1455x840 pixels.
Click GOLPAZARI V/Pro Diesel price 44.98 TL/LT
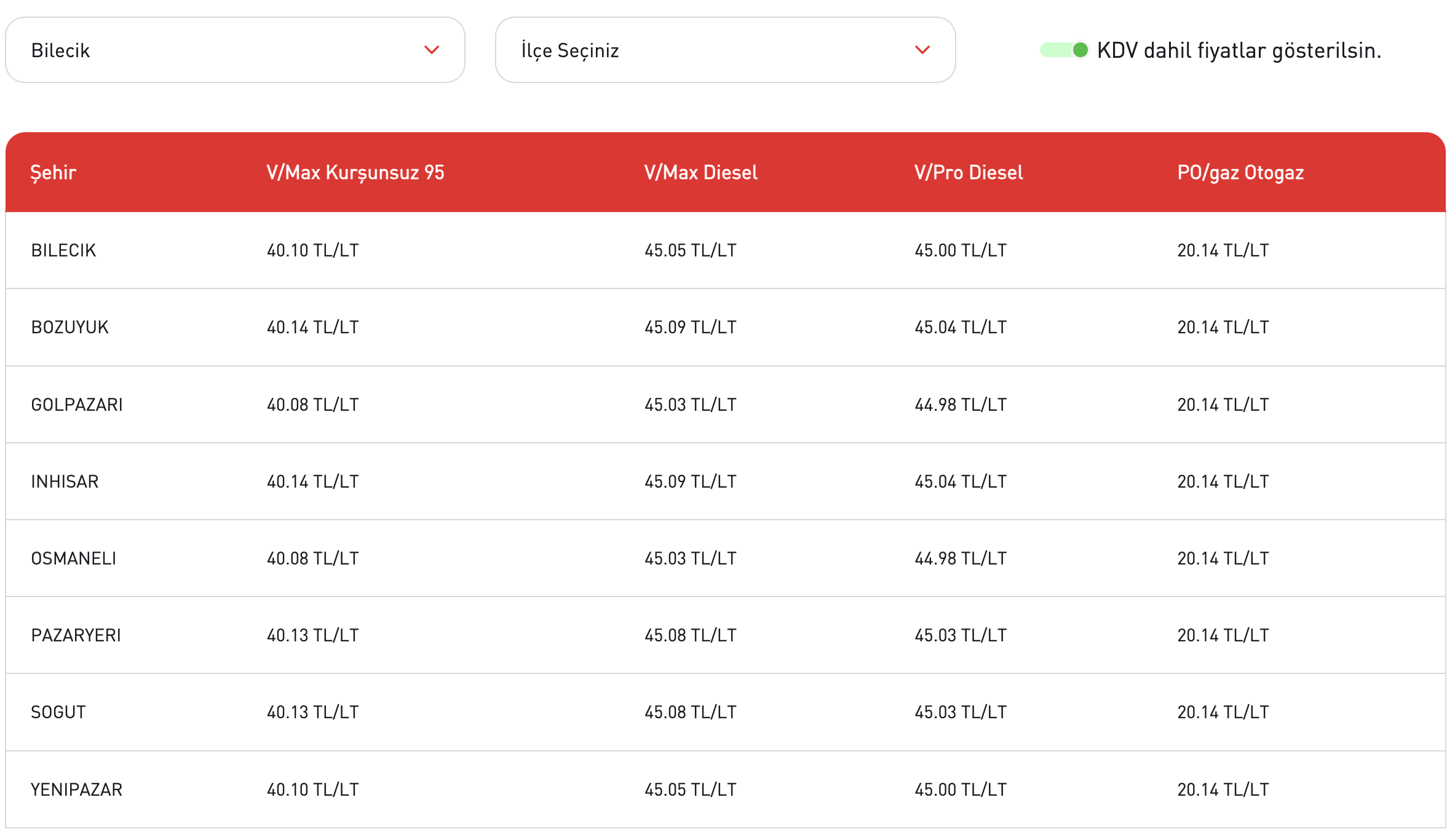[x=961, y=405]
